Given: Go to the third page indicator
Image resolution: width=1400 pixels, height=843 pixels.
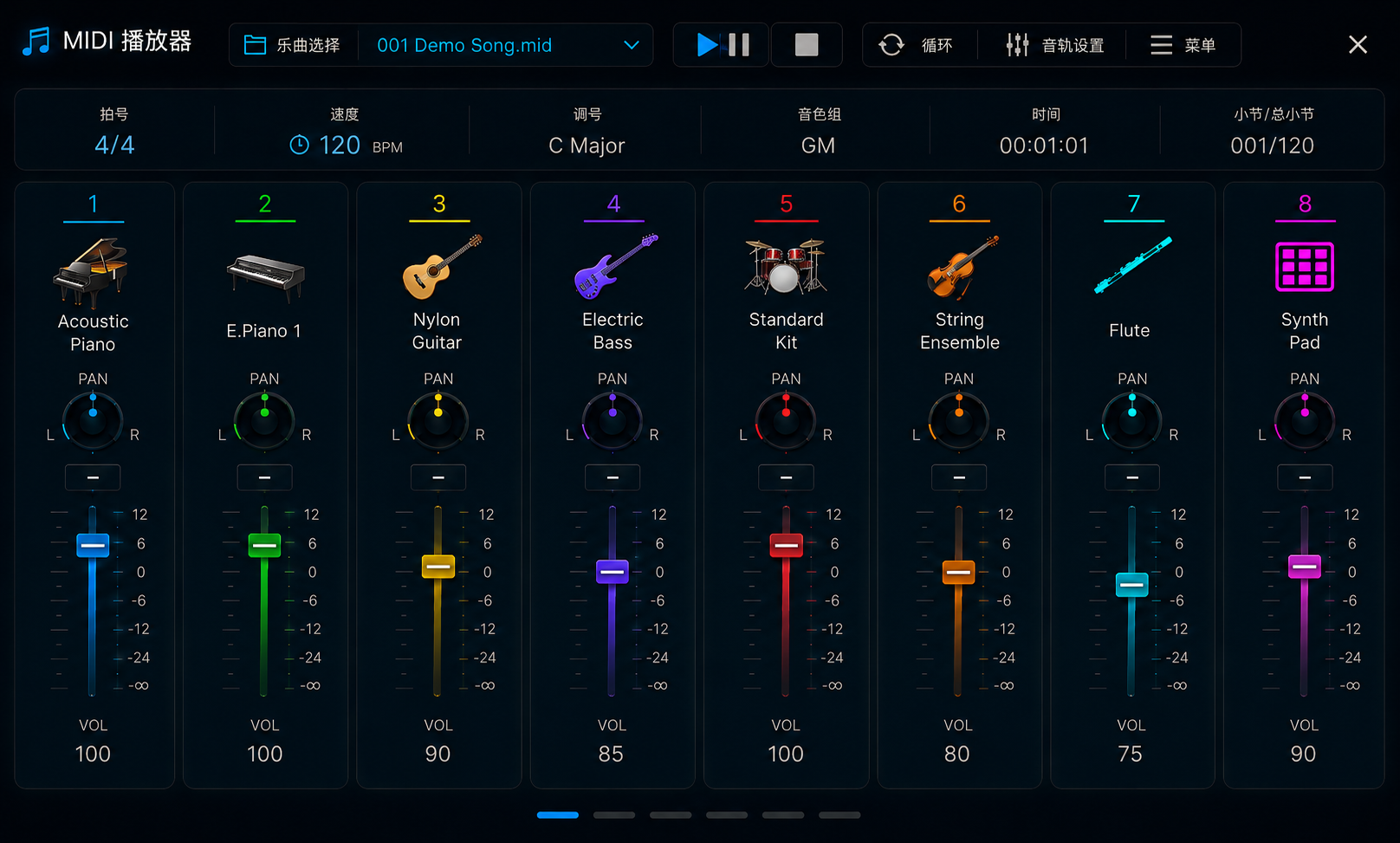Looking at the screenshot, I should pos(671,815).
